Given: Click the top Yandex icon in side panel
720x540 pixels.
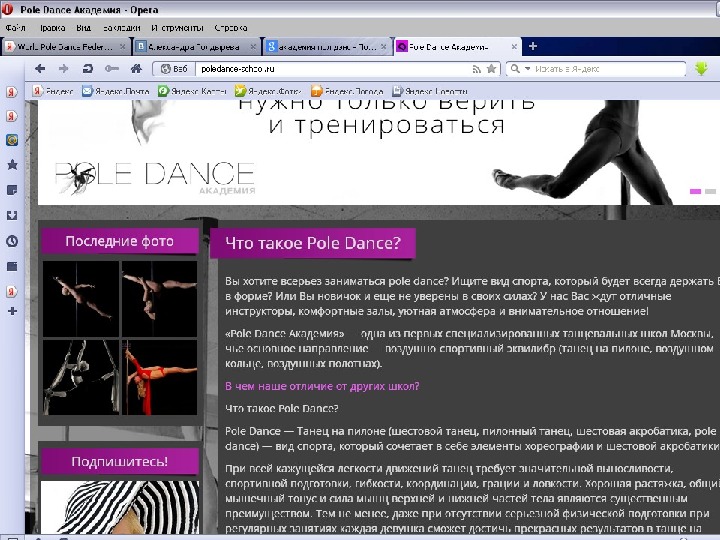Looking at the screenshot, I should 12,91.
